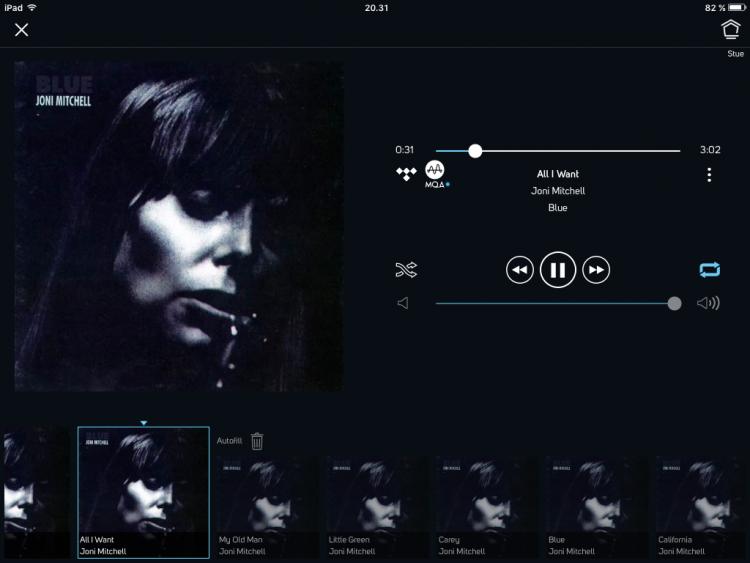Tap the loud volume speaker icon
Viewport: 750px width, 563px height.
click(x=708, y=303)
